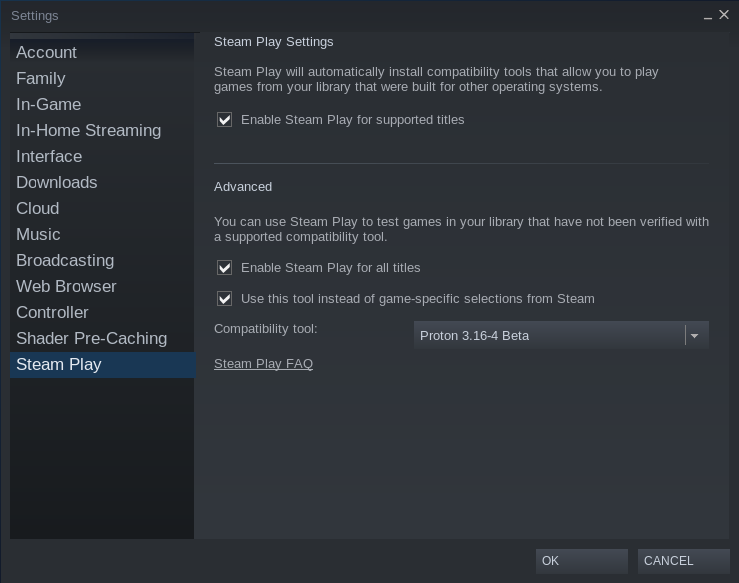This screenshot has height=583, width=739.
Task: Go to the In-Game settings section
Action: point(48,104)
